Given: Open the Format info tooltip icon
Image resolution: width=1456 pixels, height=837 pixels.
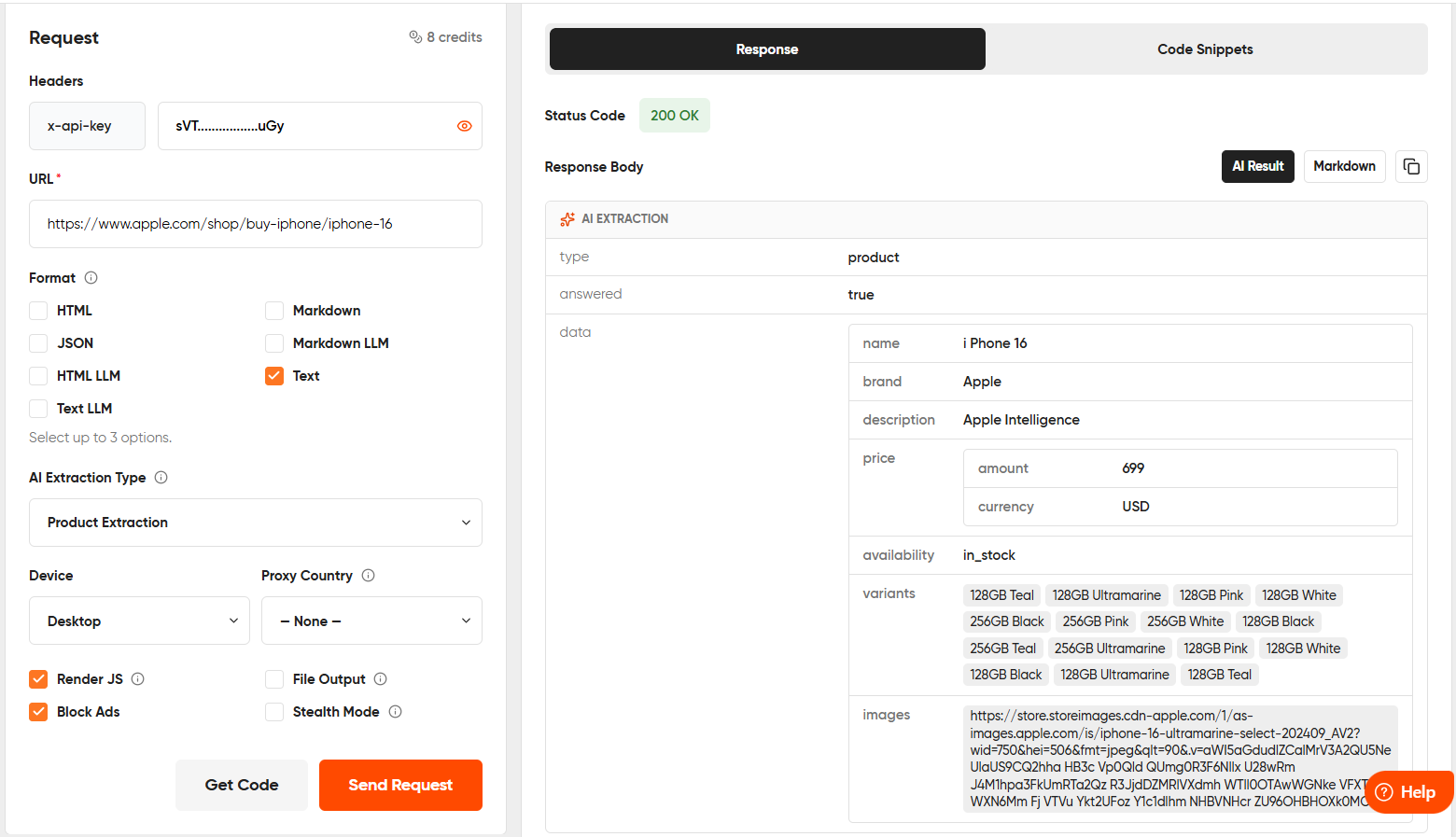Looking at the screenshot, I should point(91,277).
